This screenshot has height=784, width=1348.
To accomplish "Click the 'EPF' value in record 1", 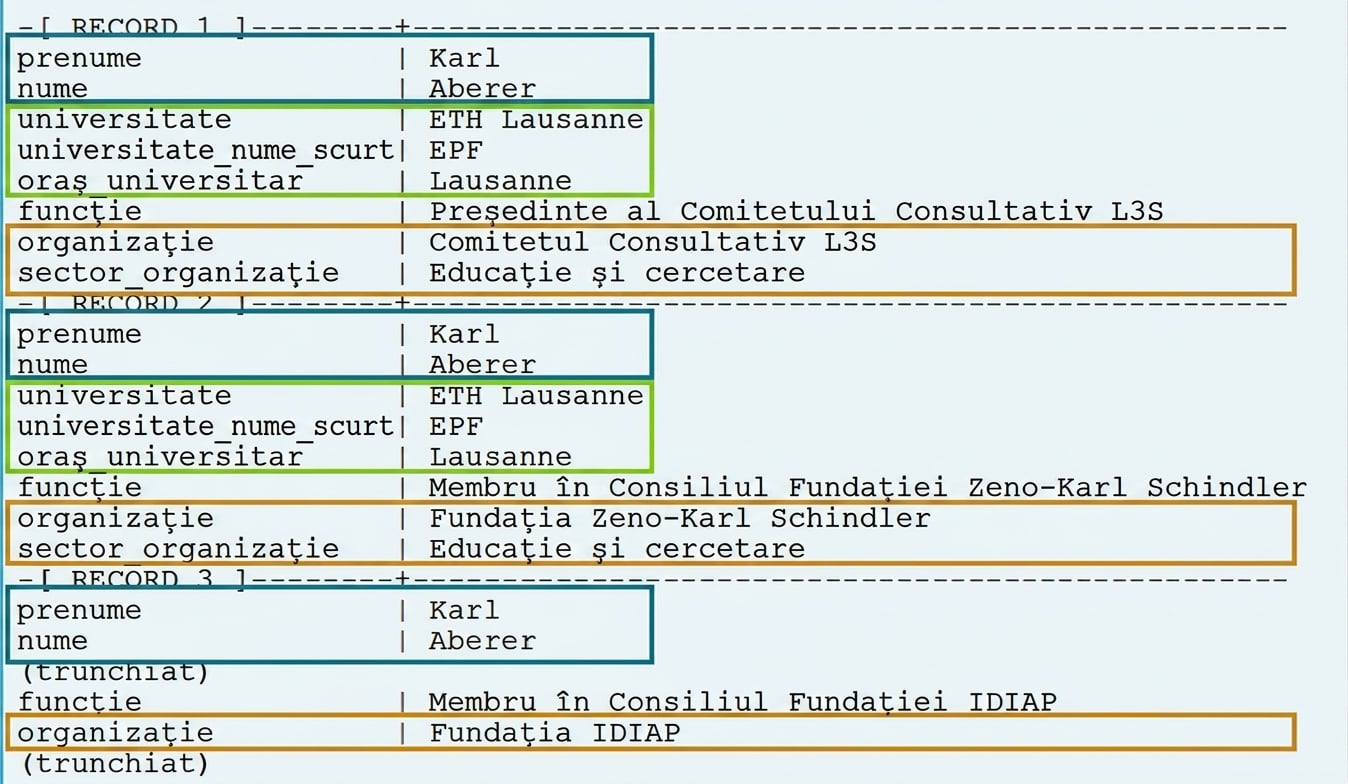I will (x=456, y=150).
